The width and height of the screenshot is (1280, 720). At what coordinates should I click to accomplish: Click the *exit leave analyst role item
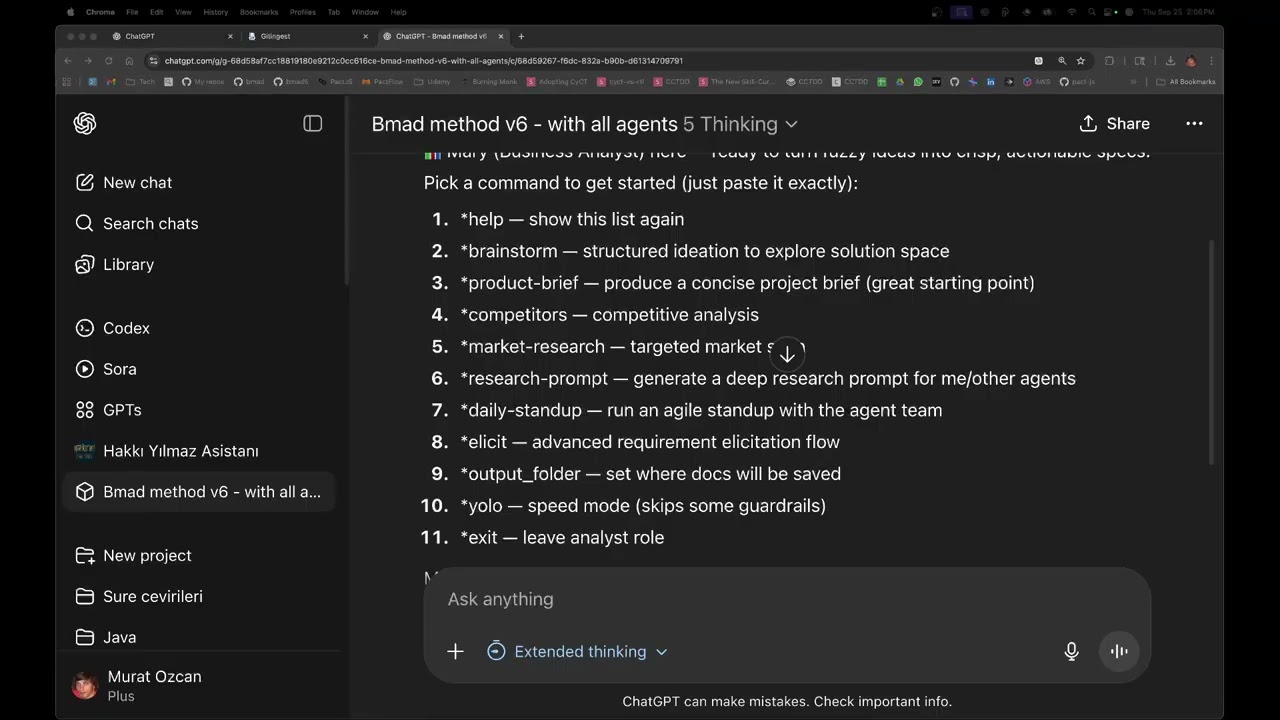[x=561, y=538]
